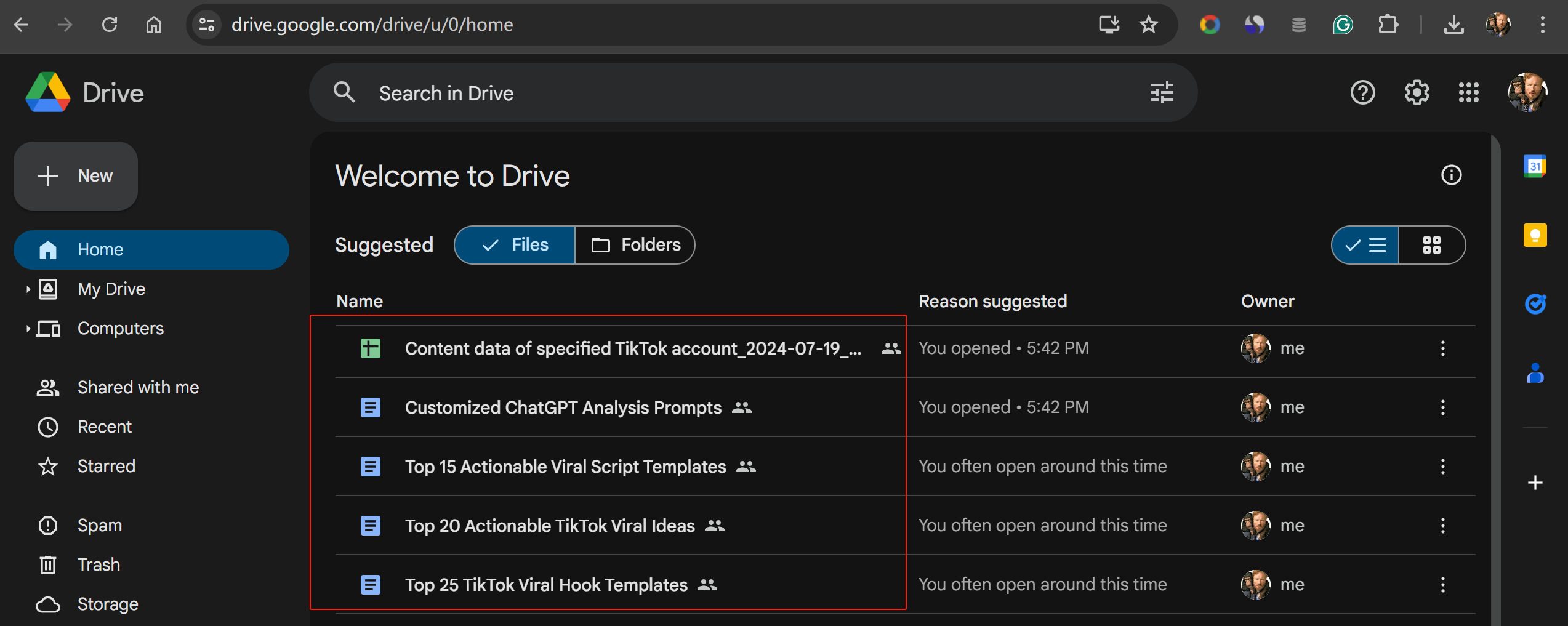Toggle the Files suggested filter

click(x=515, y=245)
